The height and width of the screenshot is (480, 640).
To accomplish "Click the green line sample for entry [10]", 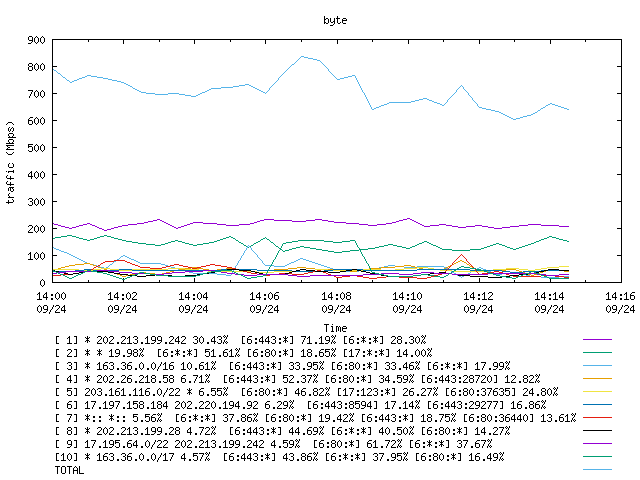I will tap(598, 456).
